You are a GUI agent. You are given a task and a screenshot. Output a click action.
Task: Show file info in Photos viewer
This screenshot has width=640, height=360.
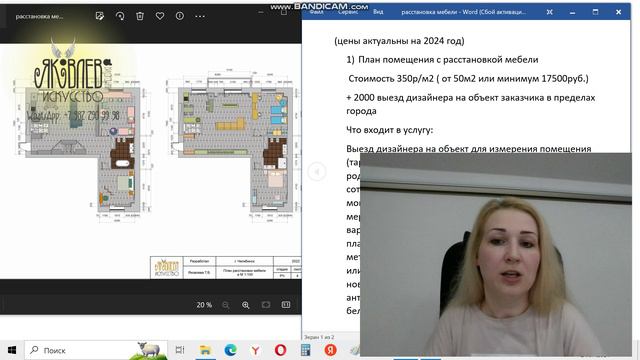point(180,16)
